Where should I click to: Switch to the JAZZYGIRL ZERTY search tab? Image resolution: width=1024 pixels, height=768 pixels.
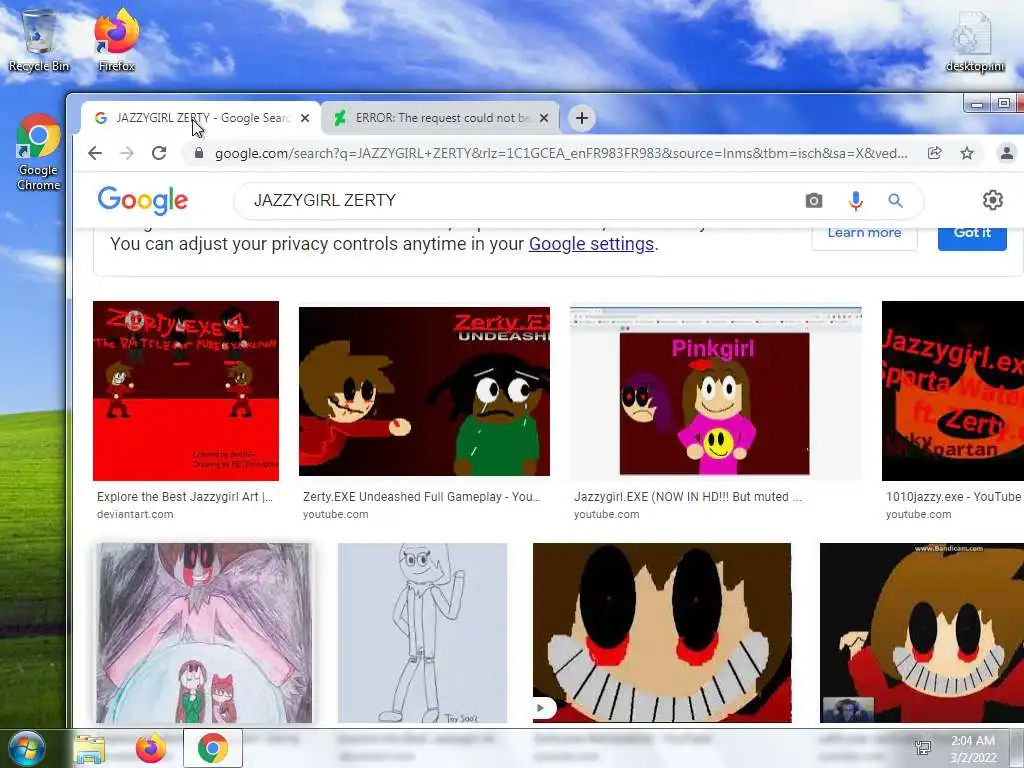[201, 118]
